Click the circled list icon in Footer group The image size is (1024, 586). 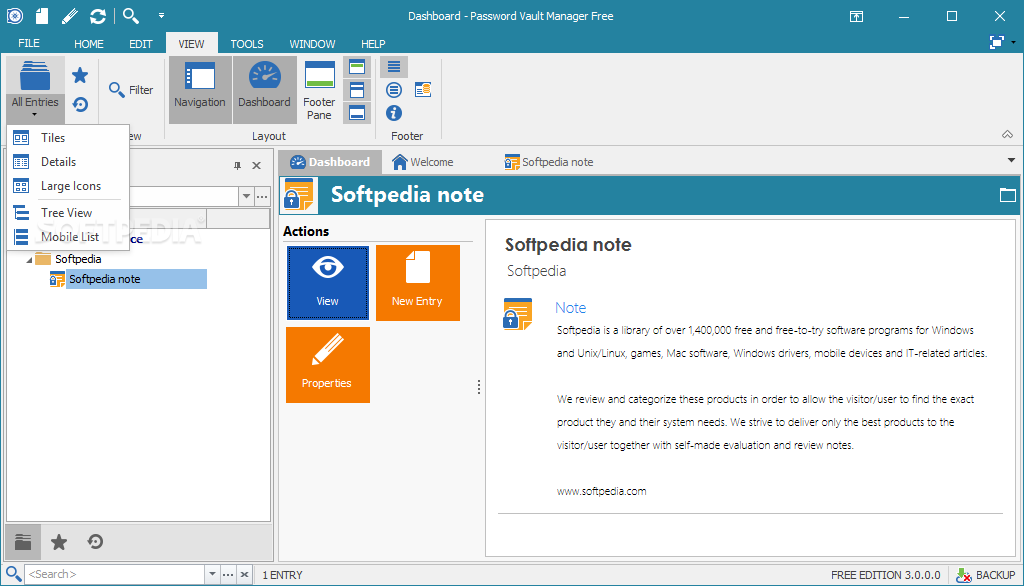[x=394, y=90]
